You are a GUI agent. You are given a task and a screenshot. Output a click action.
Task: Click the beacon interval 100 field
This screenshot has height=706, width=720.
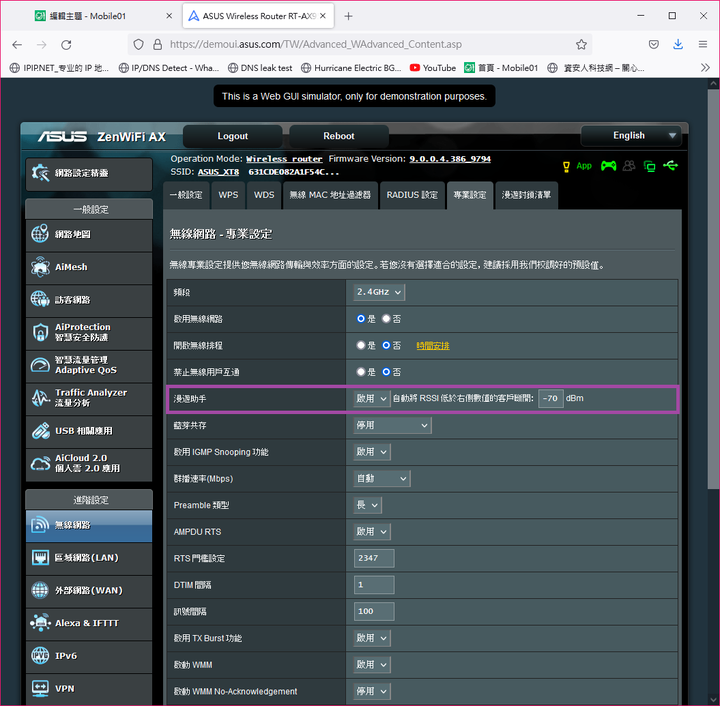(374, 611)
